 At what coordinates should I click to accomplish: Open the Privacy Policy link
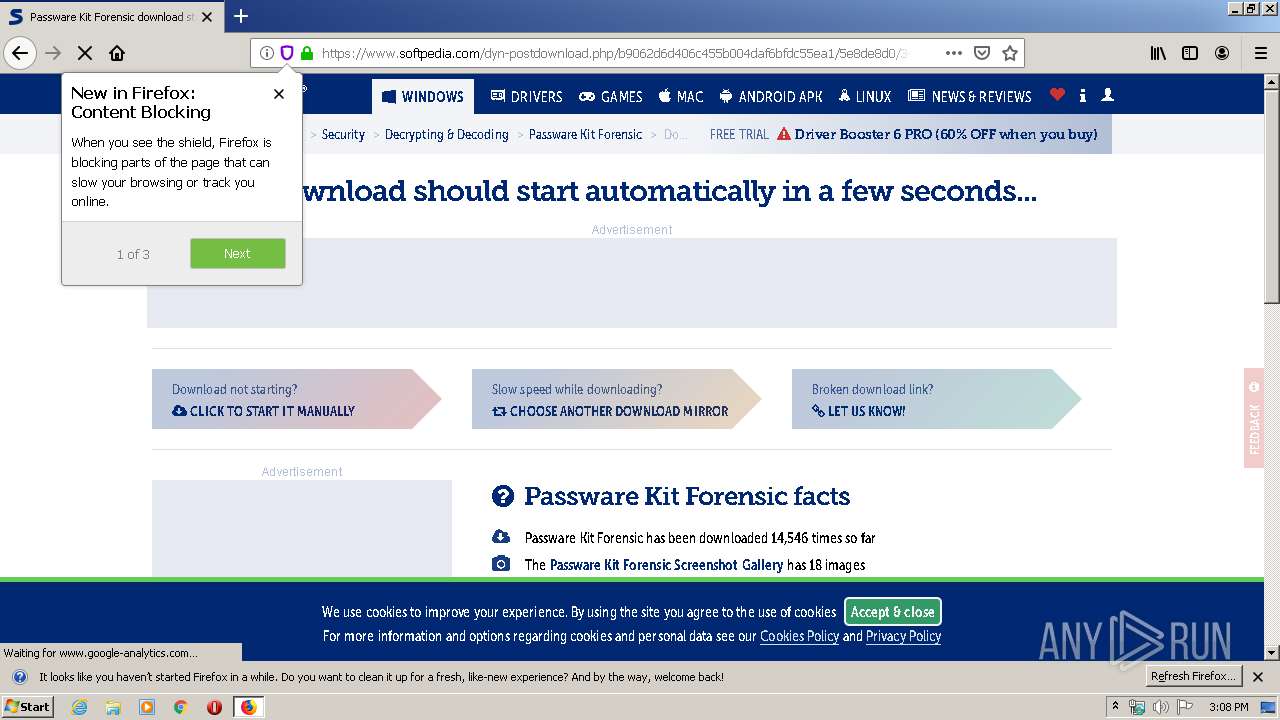coord(903,636)
